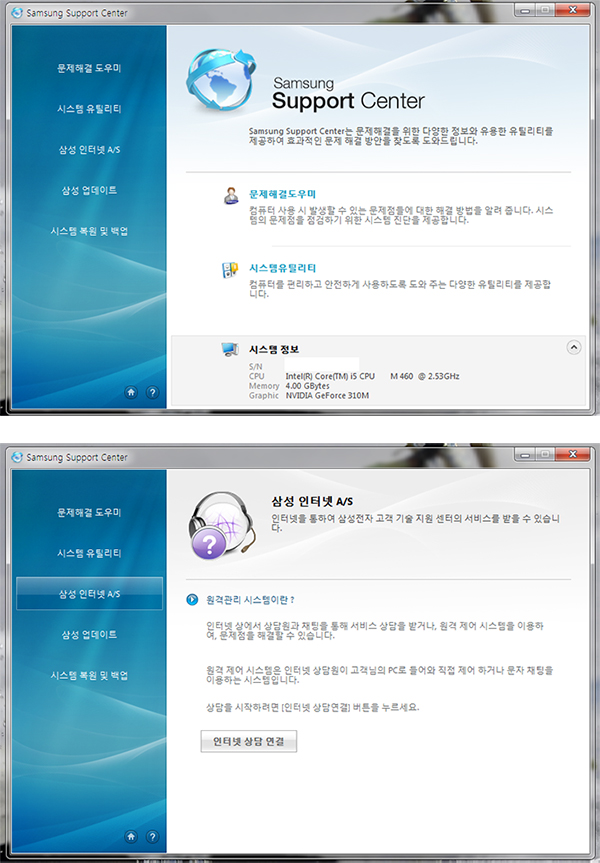The width and height of the screenshot is (600, 863).
Task: Click top window title bar app icon
Action: coord(17,13)
